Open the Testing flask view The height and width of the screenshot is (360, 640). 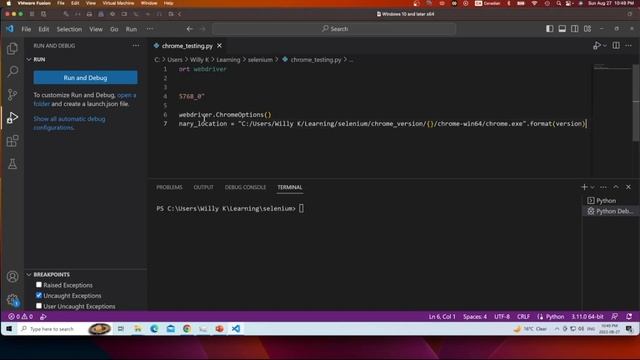pos(12,164)
